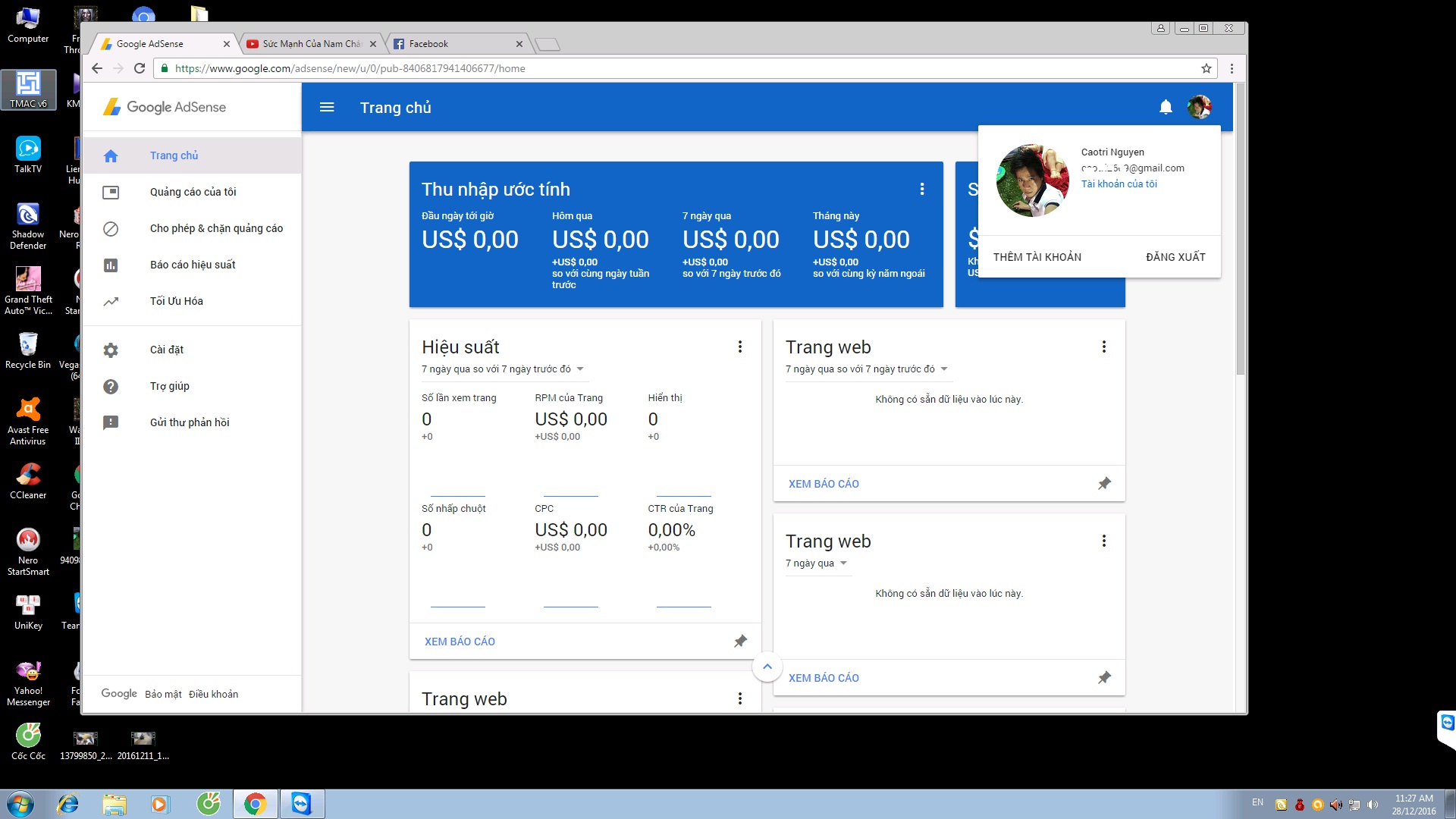The height and width of the screenshot is (819, 1456).
Task: Click the scroll-to-top arrow button
Action: pos(767,667)
